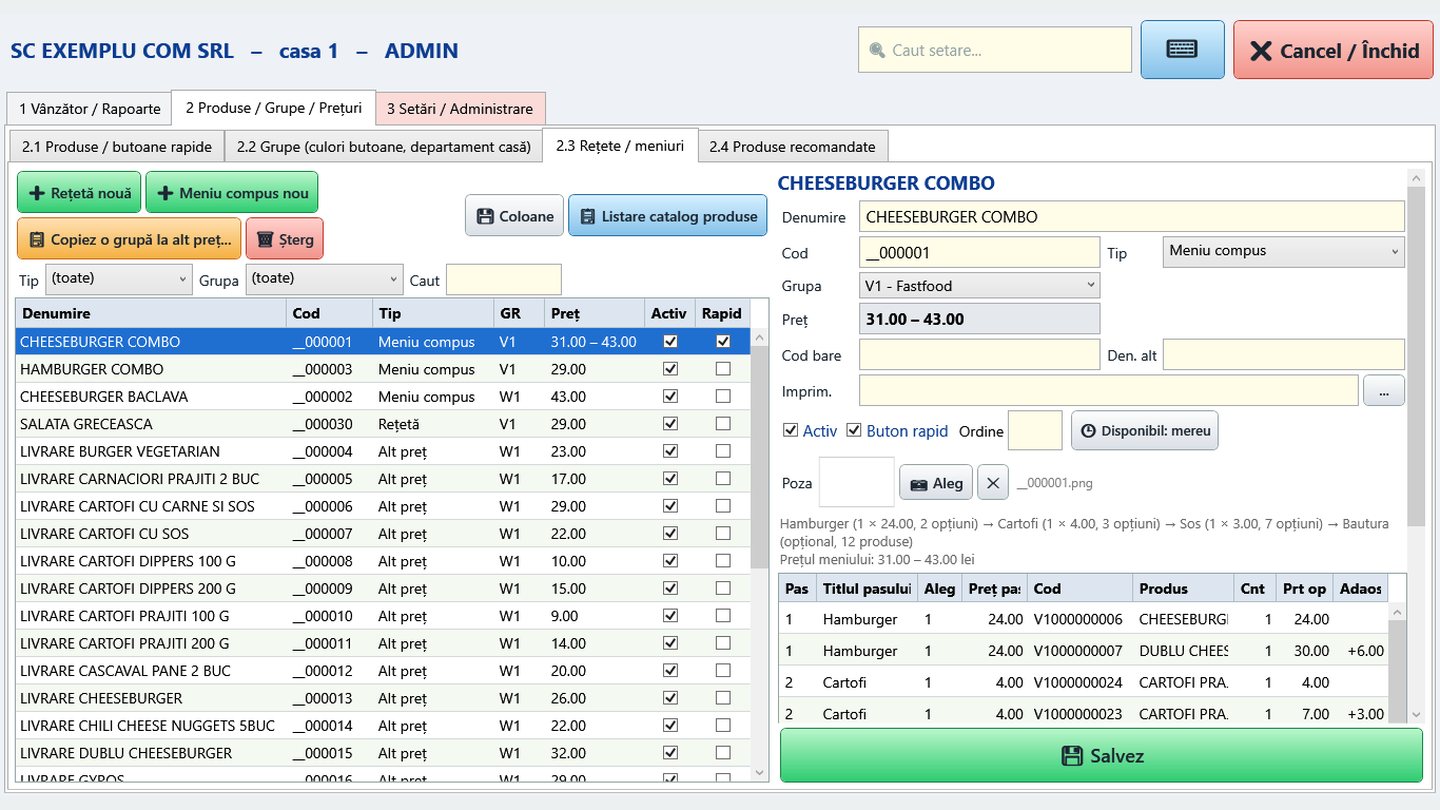Sort list by Denumire column header
This screenshot has height=810, width=1440.
coord(151,313)
